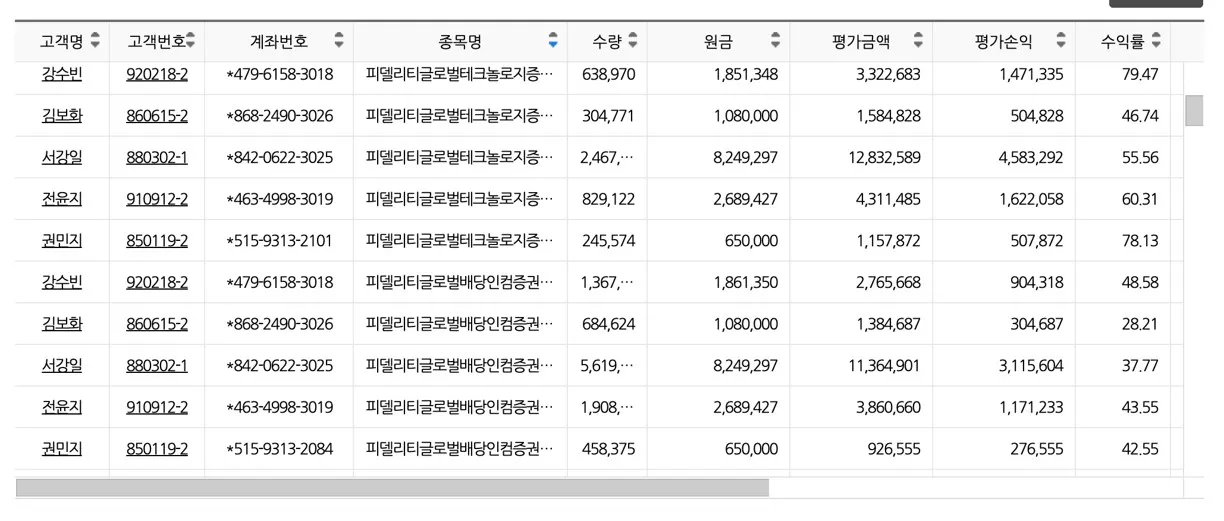This screenshot has height=521, width=1224.
Task: Sort by 평가금액 using its arrows
Action: point(918,41)
